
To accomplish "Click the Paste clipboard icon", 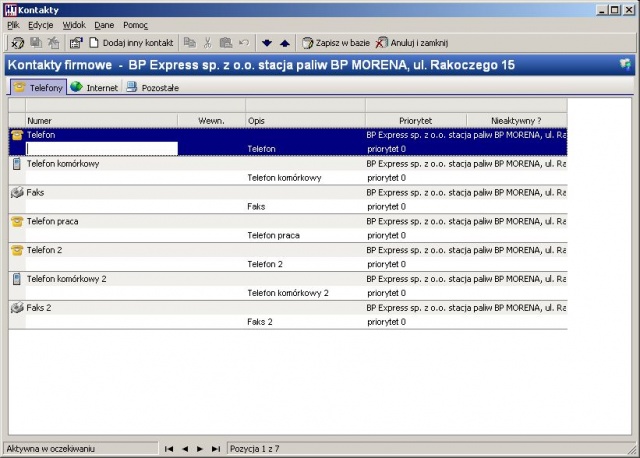I will (226, 42).
